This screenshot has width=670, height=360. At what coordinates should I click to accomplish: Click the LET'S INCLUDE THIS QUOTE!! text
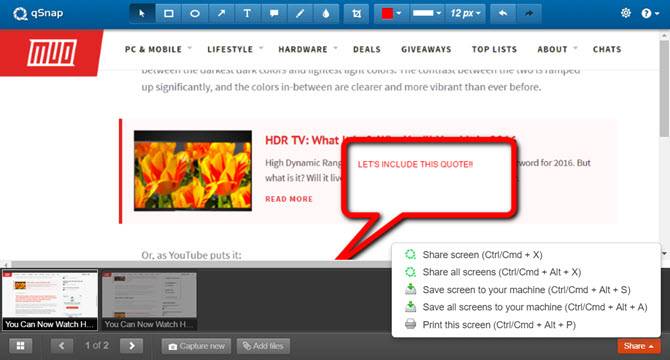[x=415, y=164]
